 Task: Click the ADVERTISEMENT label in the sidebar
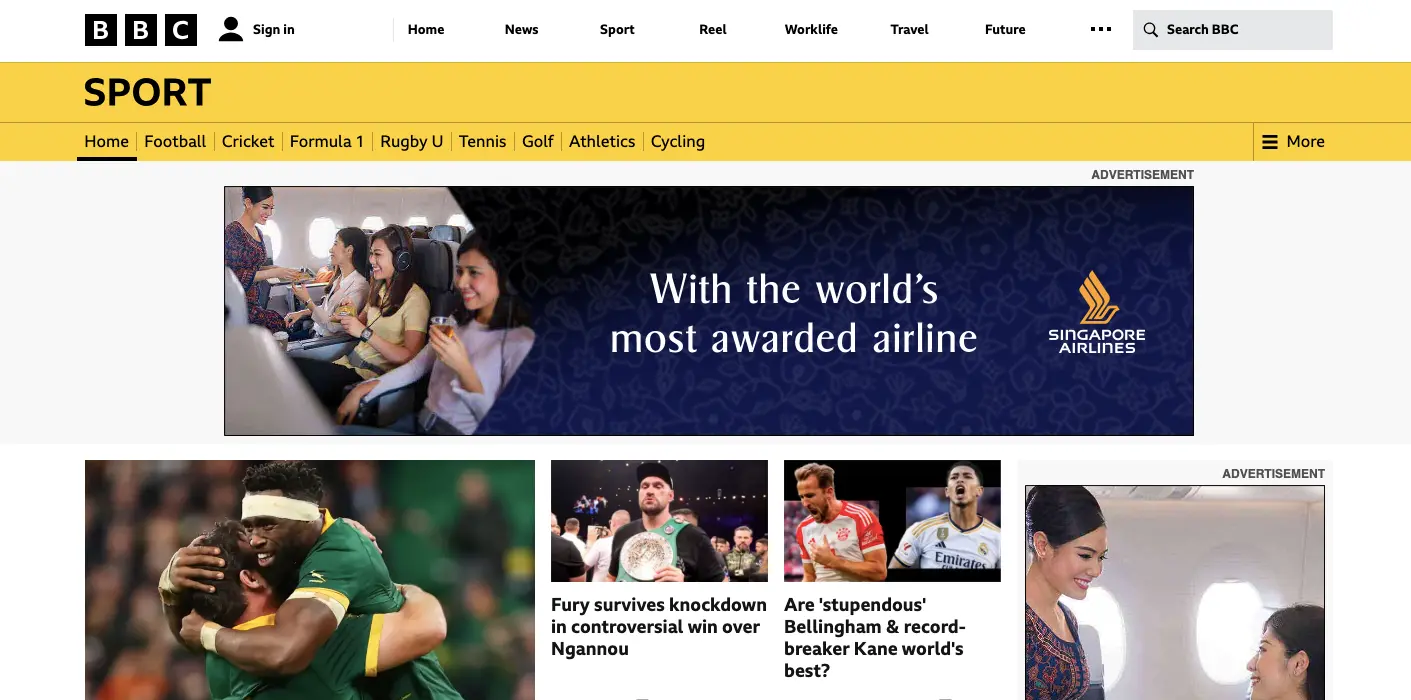click(1273, 474)
